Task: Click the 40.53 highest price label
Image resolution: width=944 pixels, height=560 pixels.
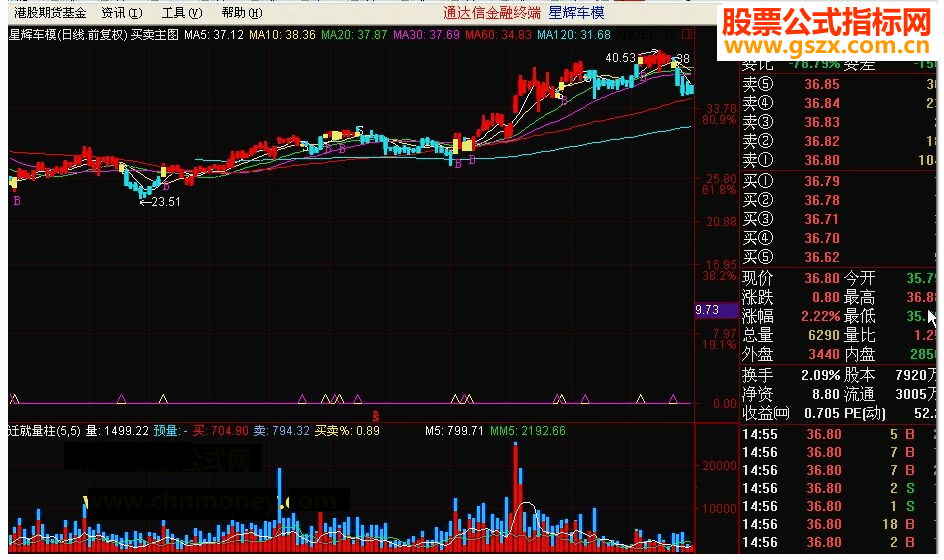Action: (620, 58)
